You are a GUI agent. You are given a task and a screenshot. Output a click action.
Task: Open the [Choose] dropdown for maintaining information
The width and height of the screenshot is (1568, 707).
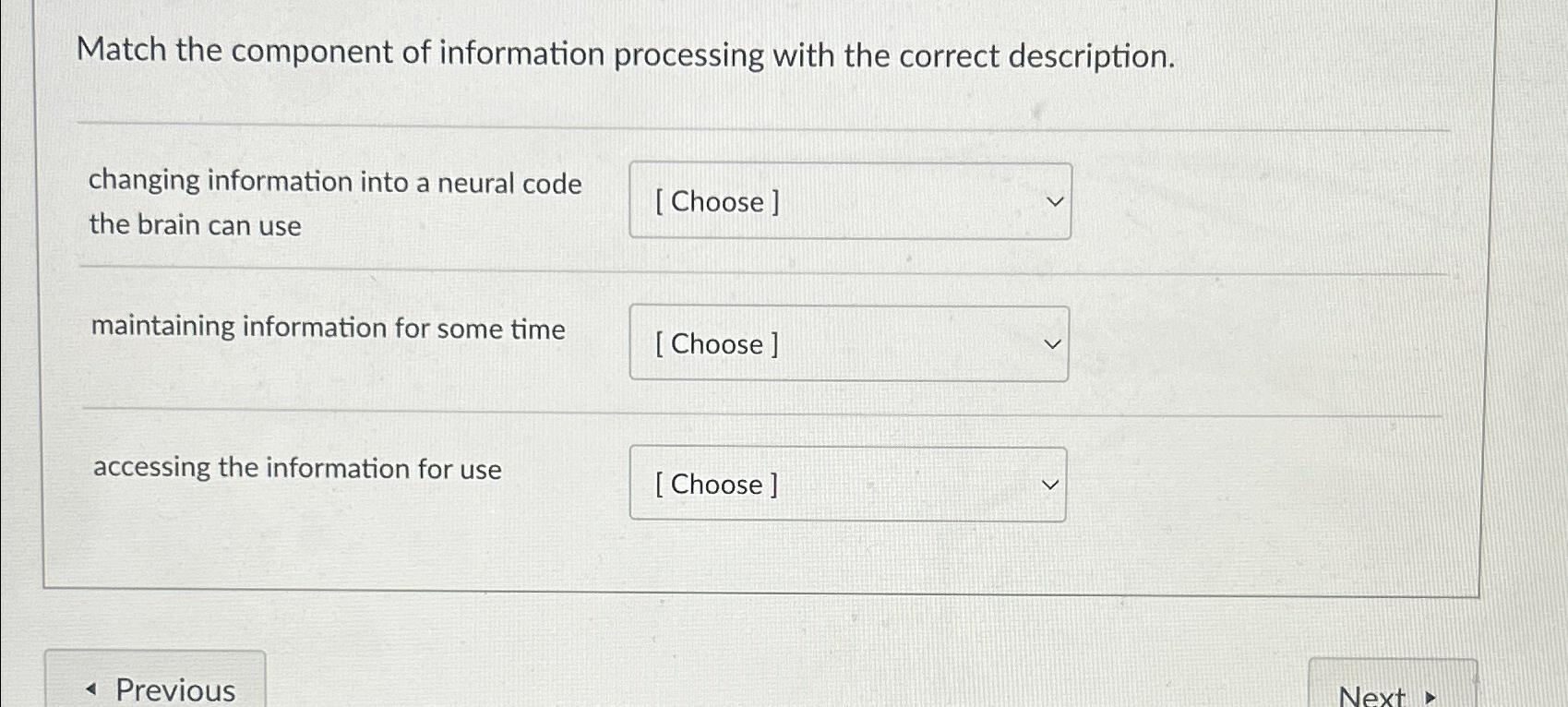tap(847, 343)
